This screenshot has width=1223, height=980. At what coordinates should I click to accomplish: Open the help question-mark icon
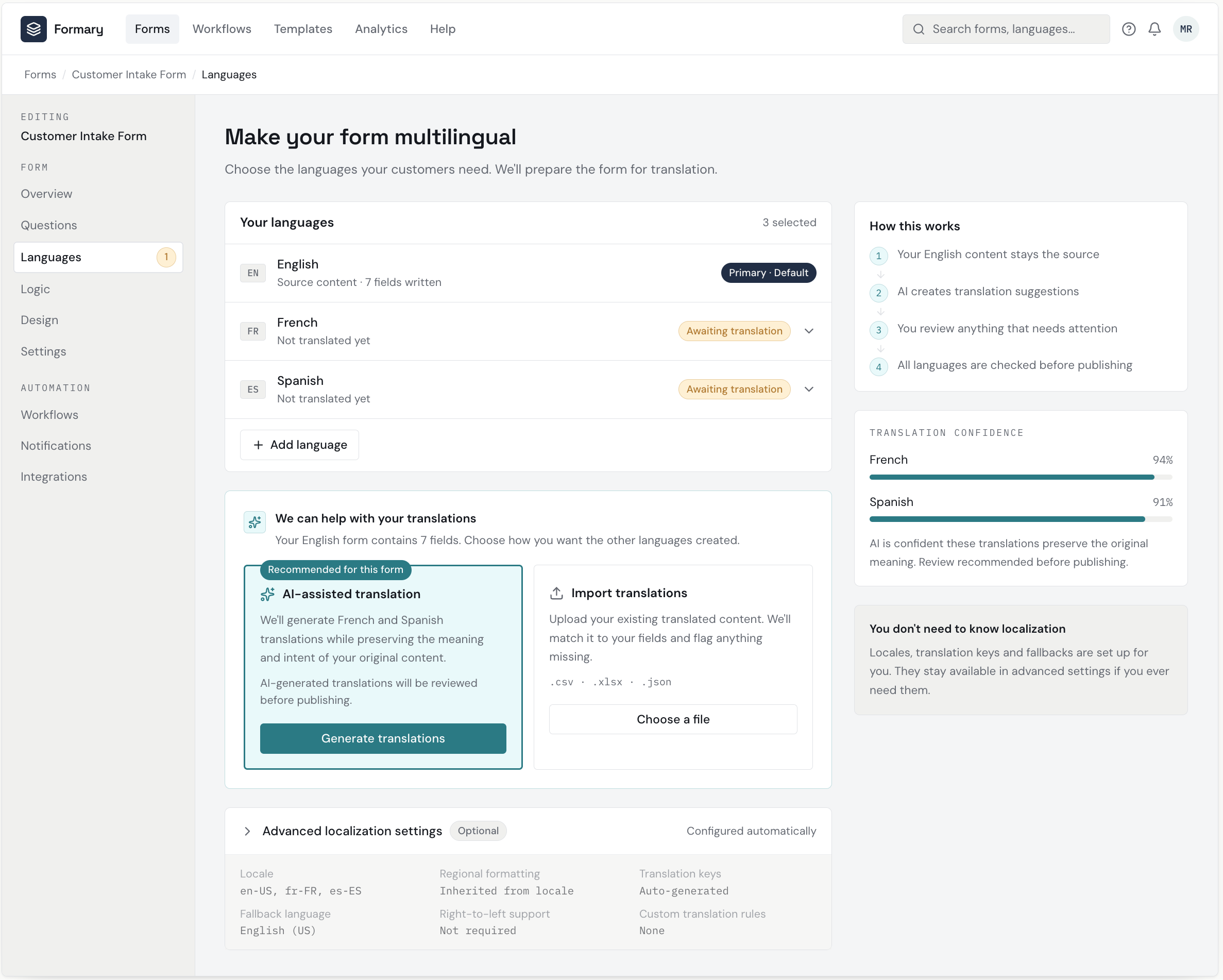(1128, 29)
